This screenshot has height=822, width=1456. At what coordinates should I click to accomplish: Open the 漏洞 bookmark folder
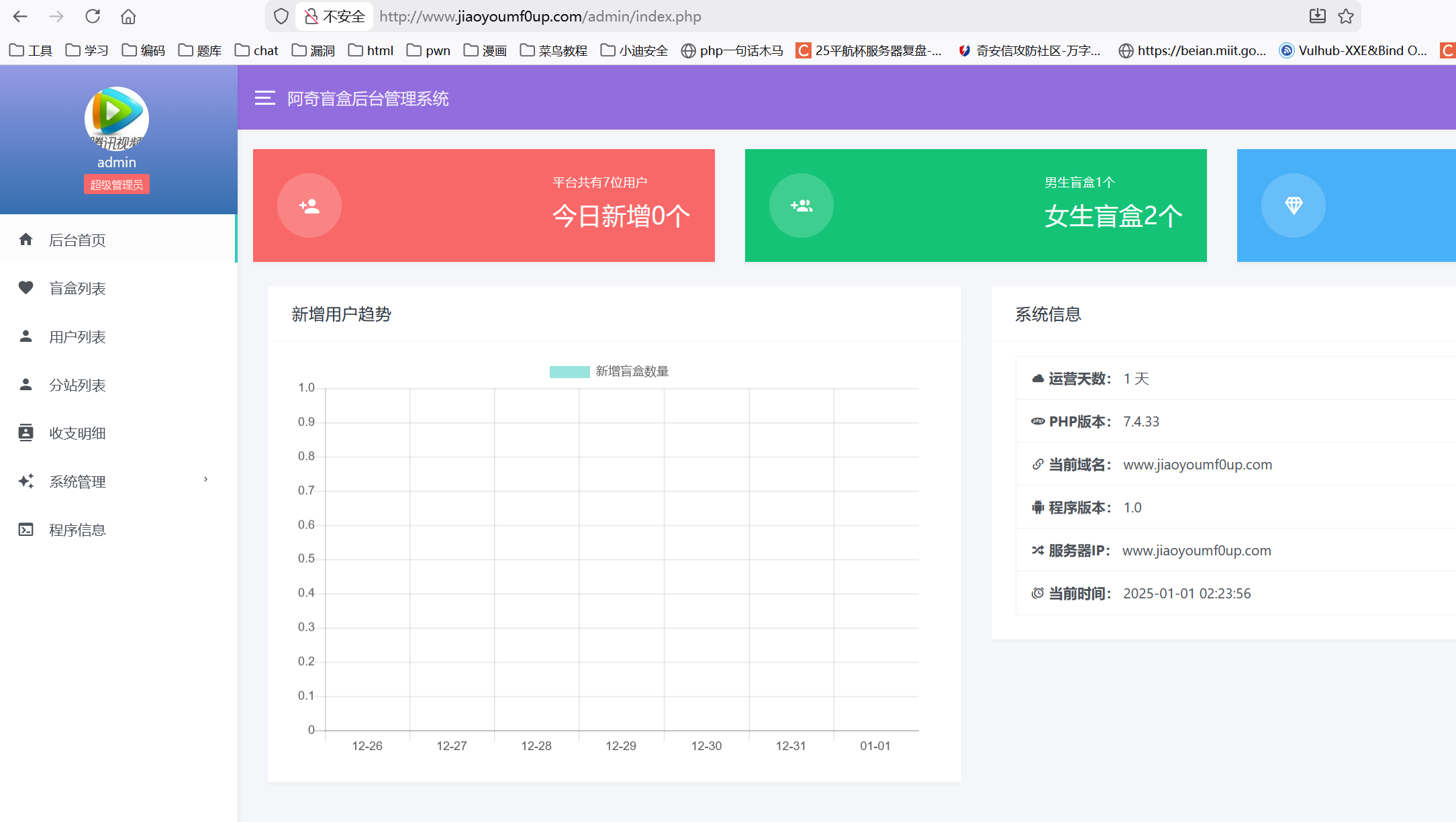pos(313,50)
